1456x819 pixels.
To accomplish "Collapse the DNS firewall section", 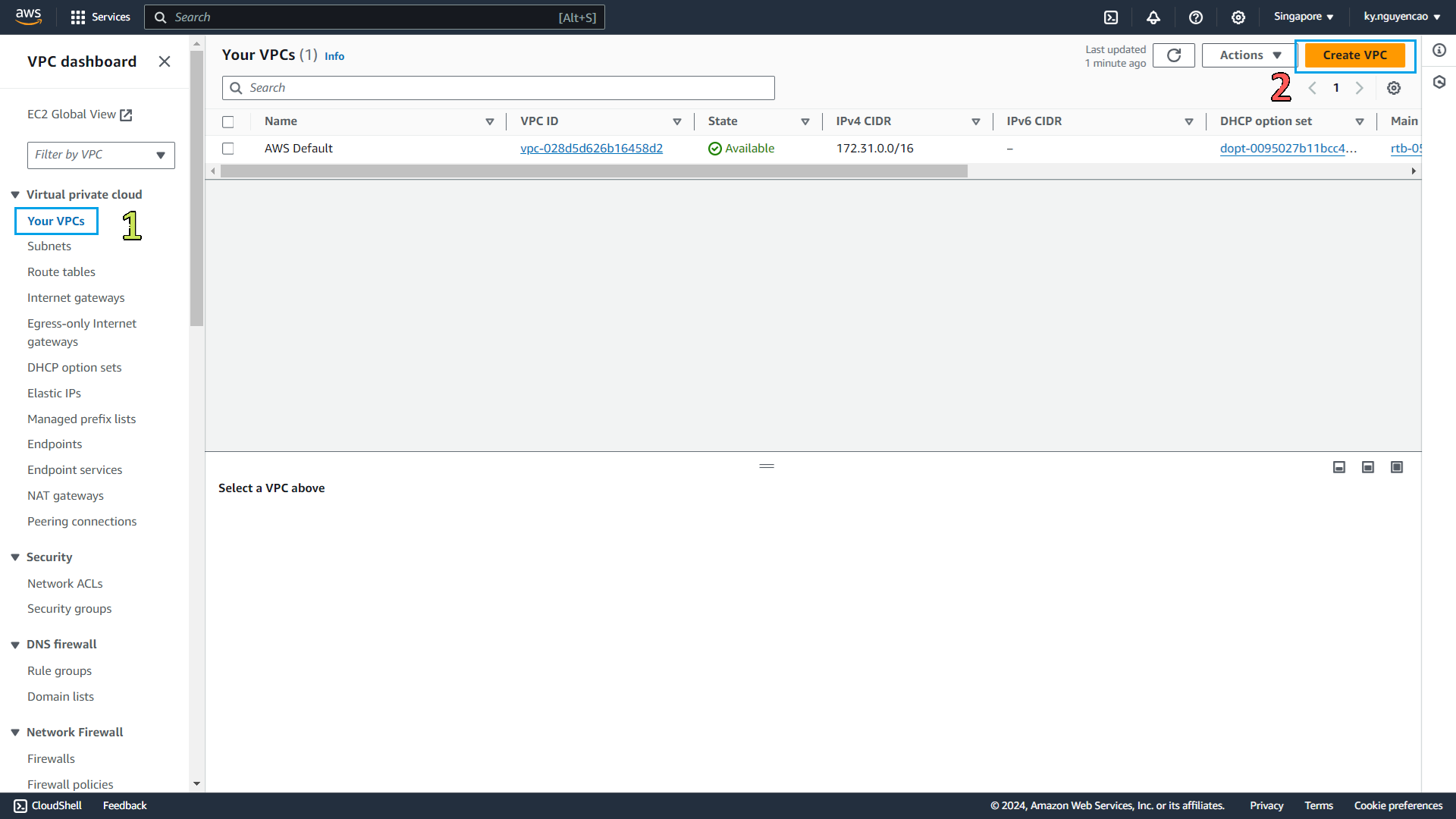I will click(x=15, y=645).
